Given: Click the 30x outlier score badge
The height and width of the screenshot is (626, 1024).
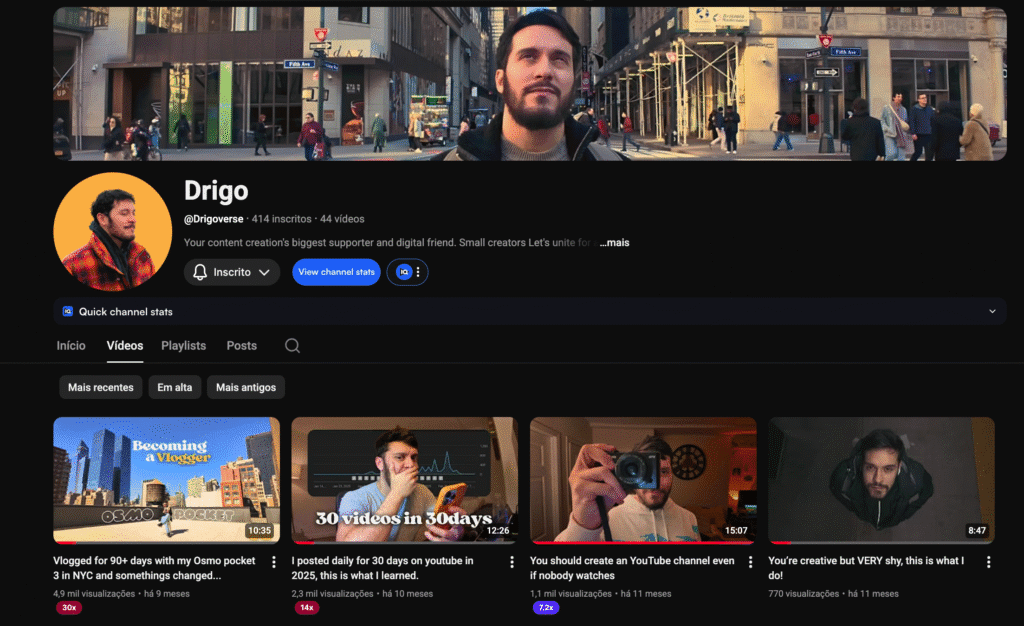Looking at the screenshot, I should click(x=68, y=608).
